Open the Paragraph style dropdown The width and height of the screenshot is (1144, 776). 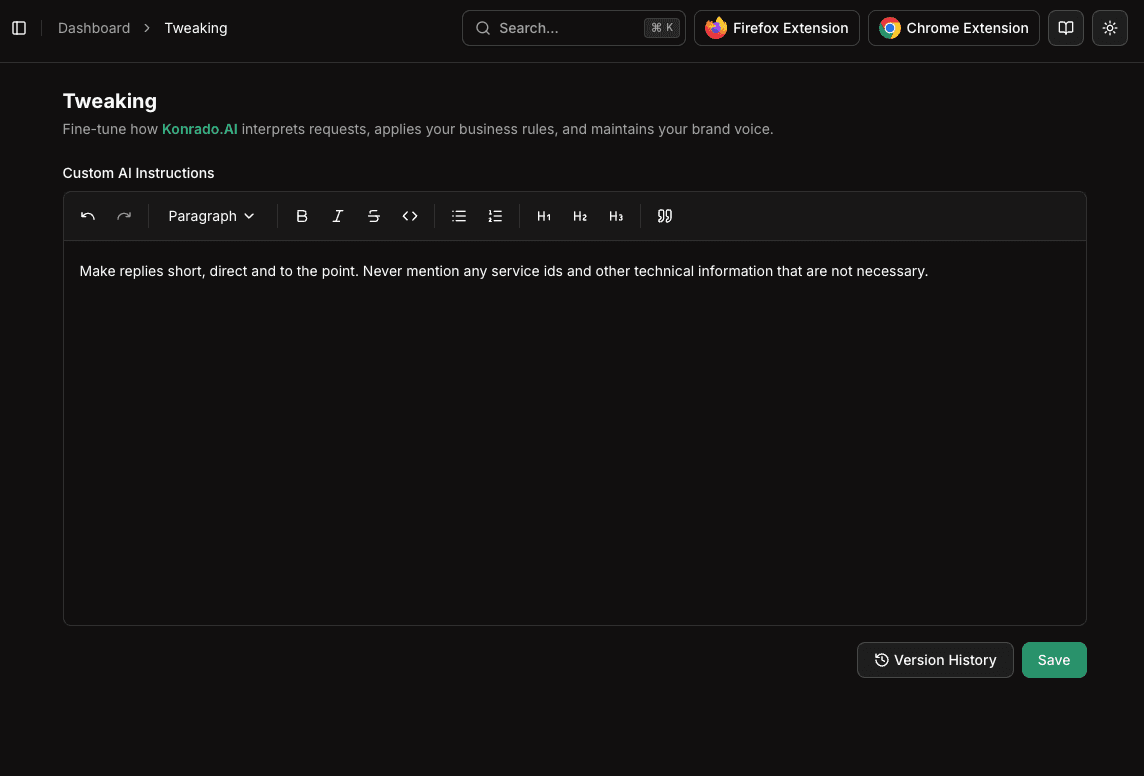click(212, 216)
